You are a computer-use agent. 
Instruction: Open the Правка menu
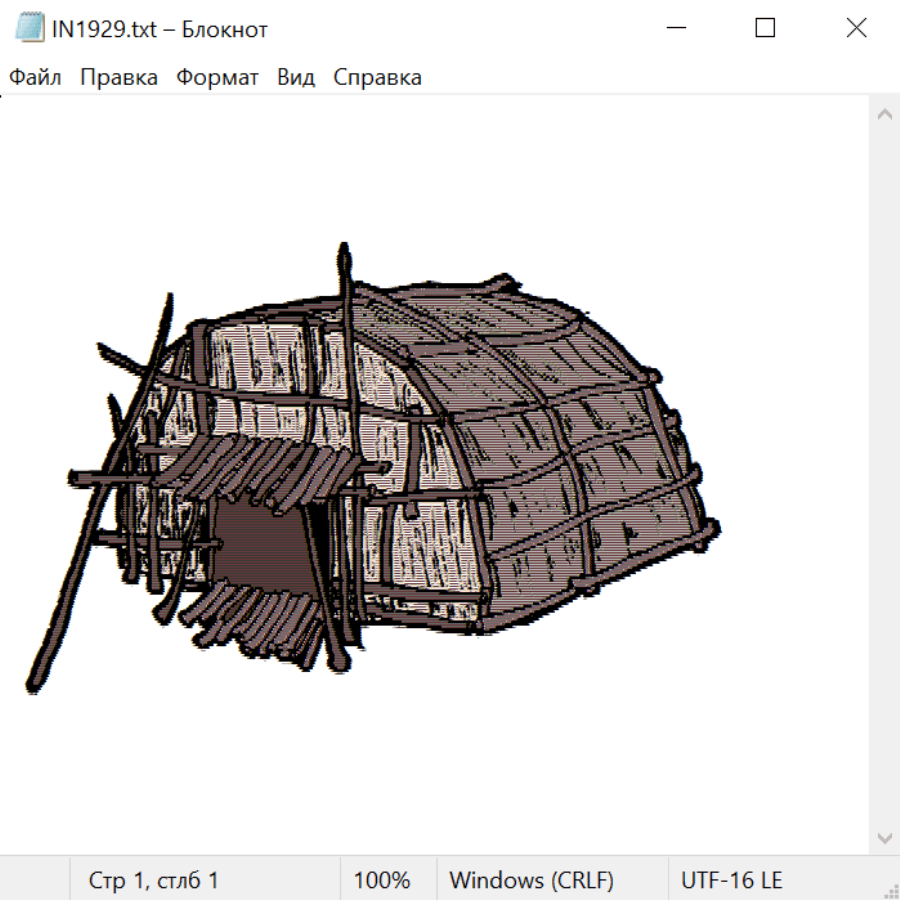click(x=118, y=77)
